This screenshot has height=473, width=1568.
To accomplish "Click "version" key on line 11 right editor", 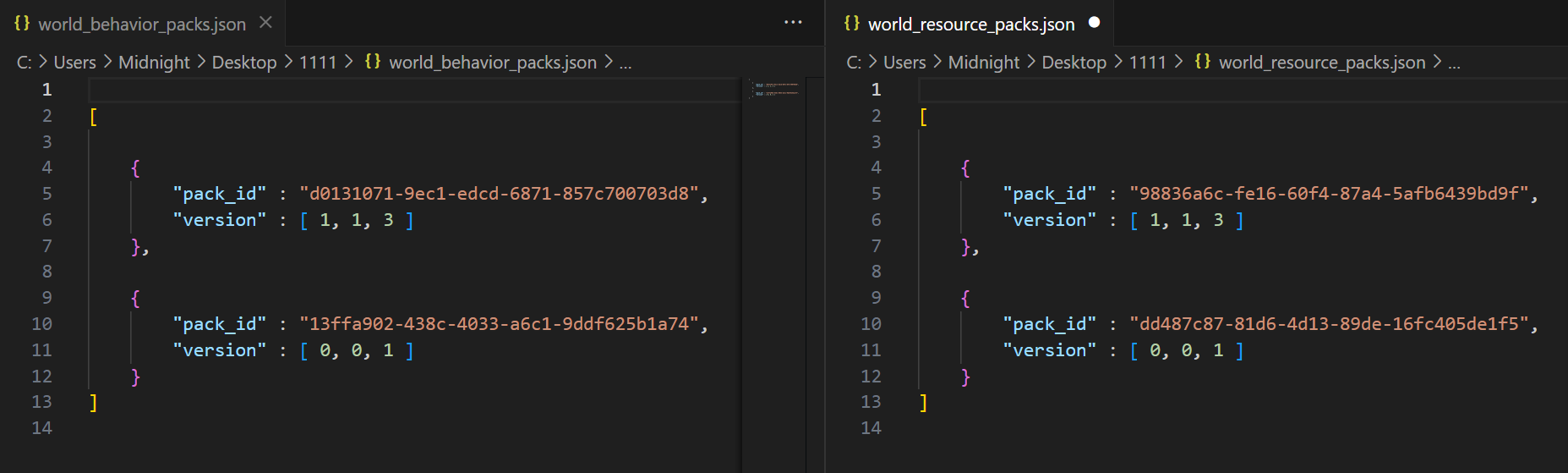I will (1050, 350).
